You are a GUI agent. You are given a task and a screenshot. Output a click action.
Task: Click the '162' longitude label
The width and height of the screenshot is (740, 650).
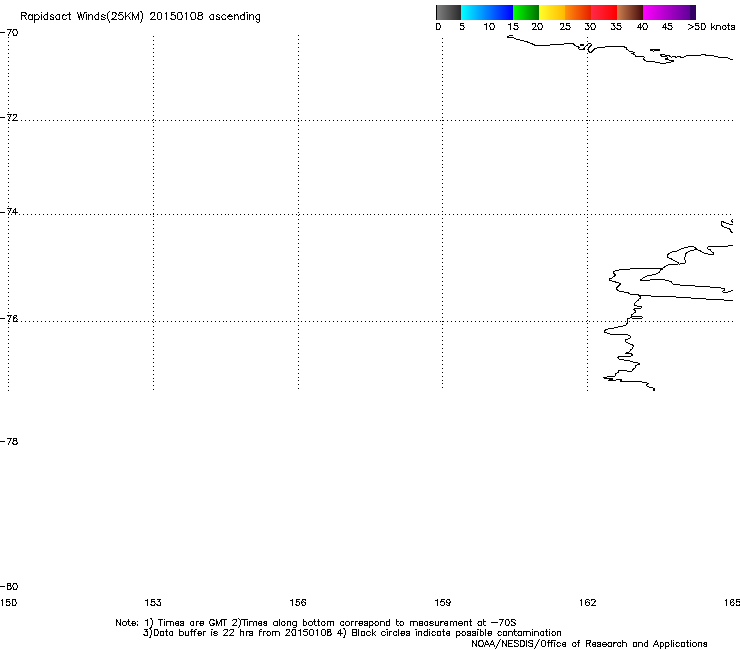(x=588, y=602)
